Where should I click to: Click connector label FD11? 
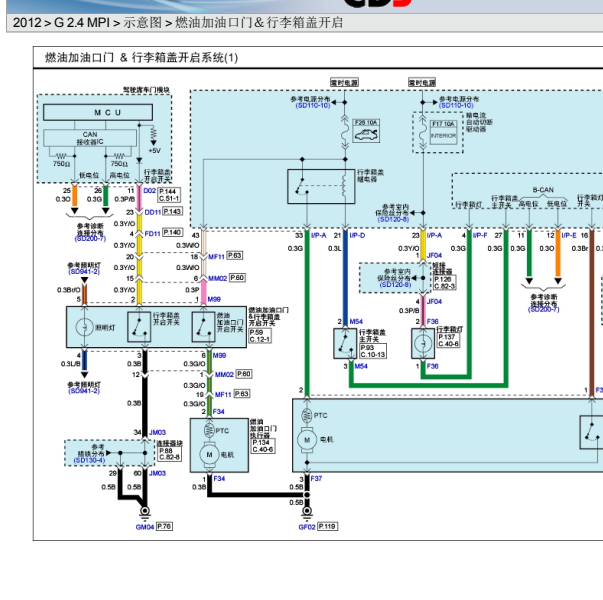(x=153, y=233)
